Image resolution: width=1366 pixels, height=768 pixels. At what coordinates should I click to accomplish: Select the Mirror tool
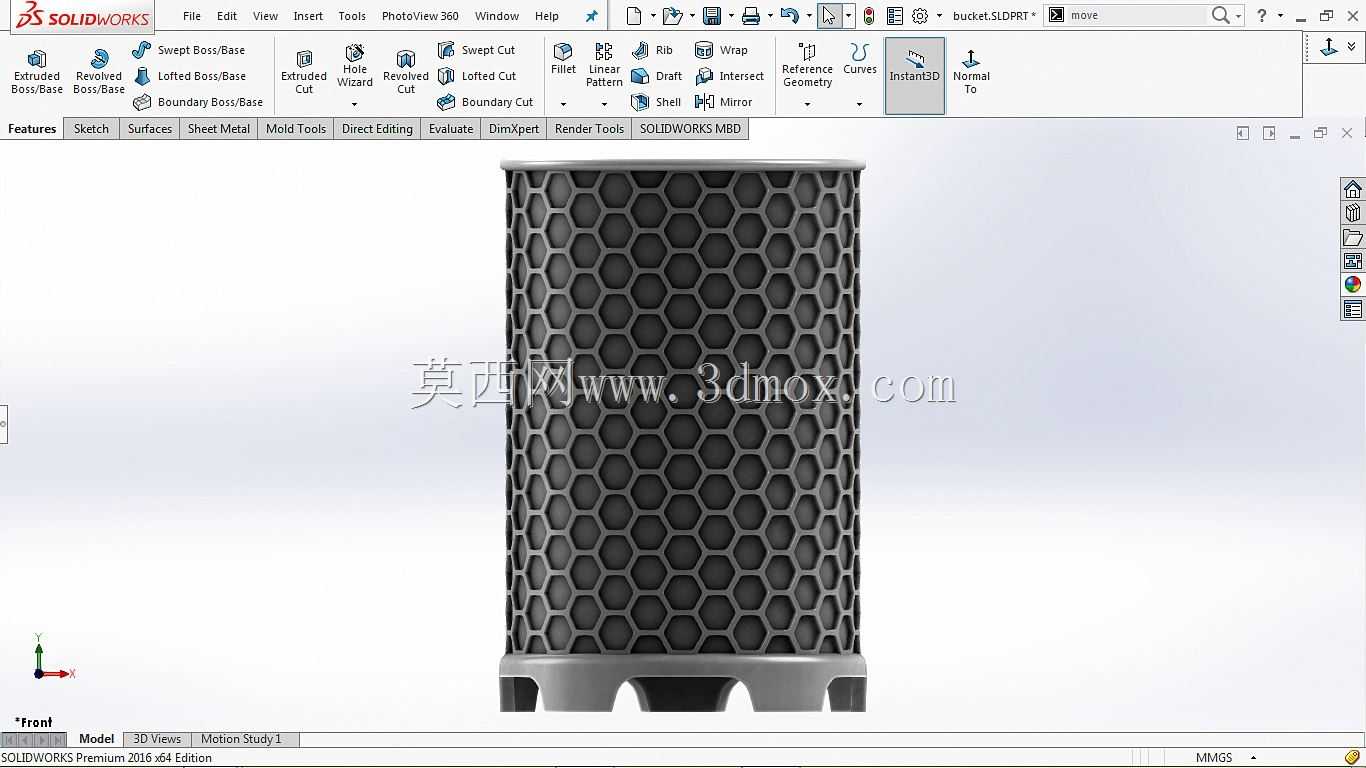point(723,102)
